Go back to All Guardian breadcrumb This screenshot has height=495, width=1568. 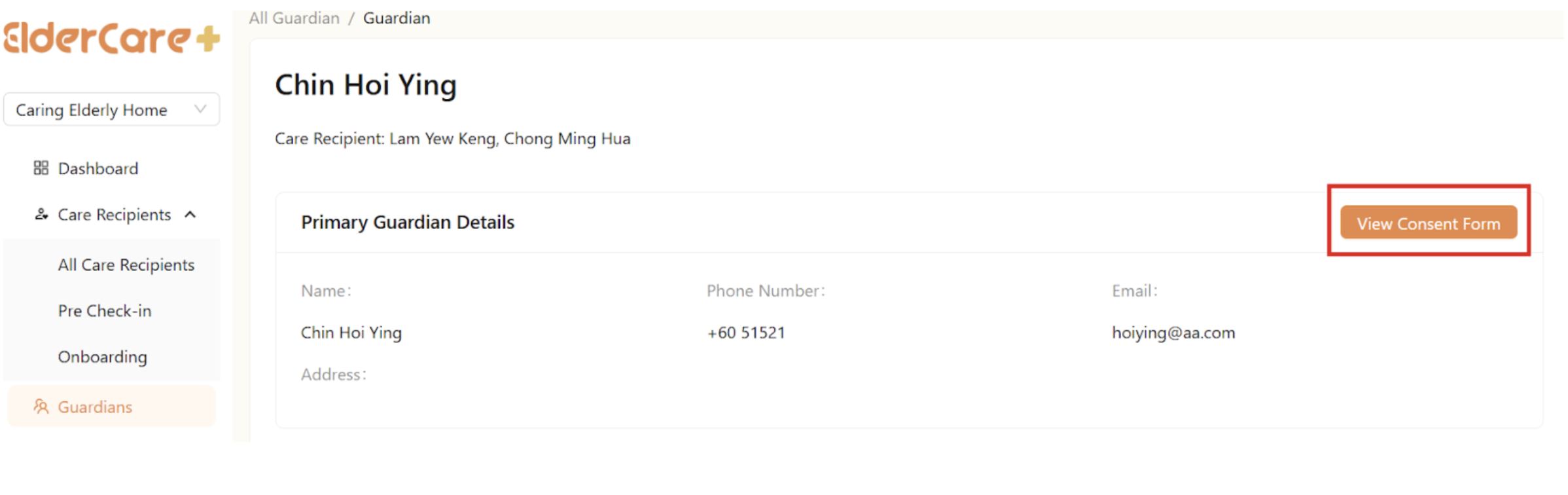(294, 18)
